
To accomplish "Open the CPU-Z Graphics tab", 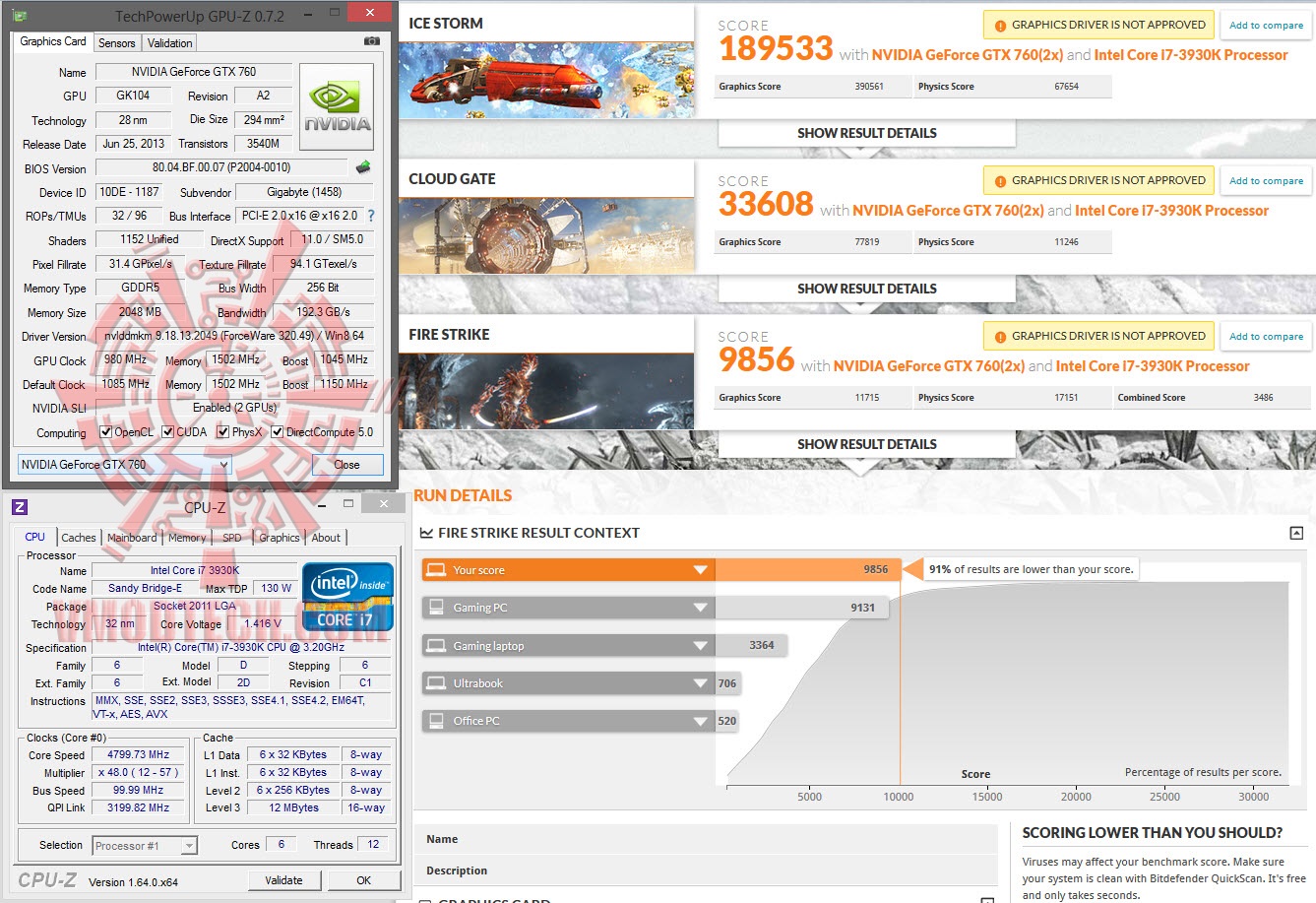I will [x=280, y=538].
